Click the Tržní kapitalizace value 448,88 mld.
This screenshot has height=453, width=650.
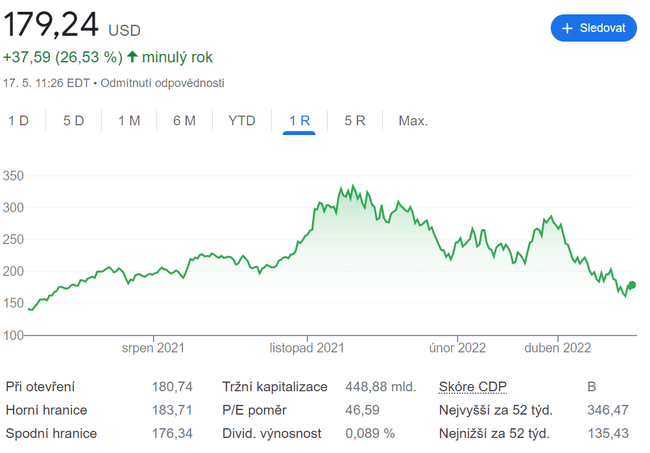[380, 386]
